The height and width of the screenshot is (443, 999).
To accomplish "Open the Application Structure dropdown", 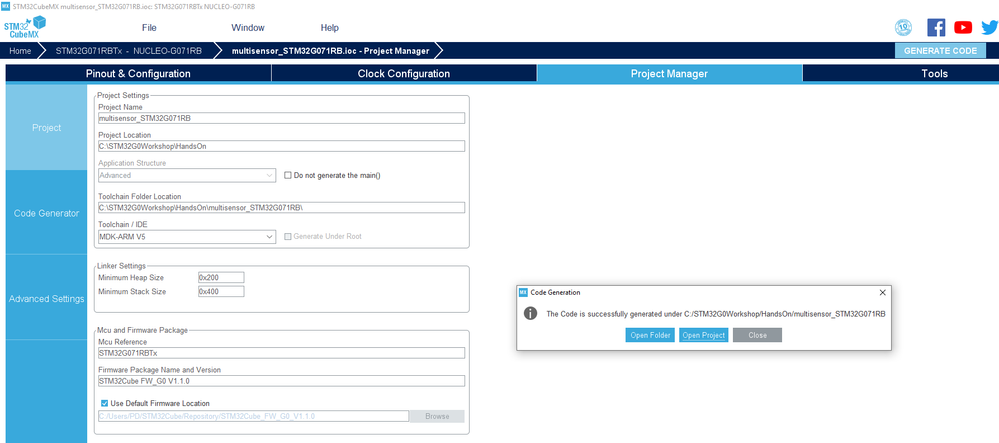I will point(187,175).
